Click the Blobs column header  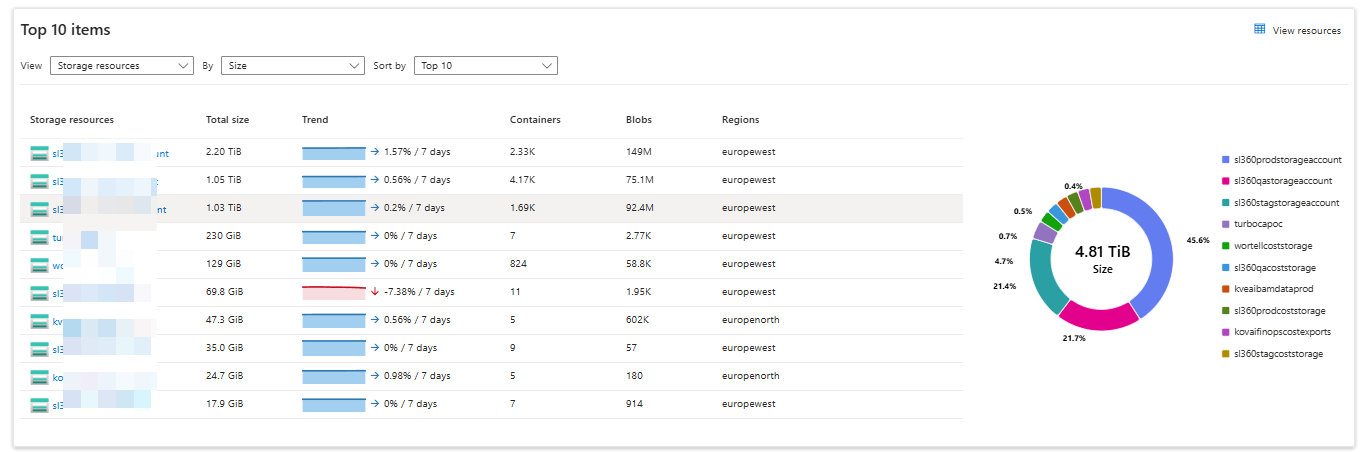click(639, 120)
